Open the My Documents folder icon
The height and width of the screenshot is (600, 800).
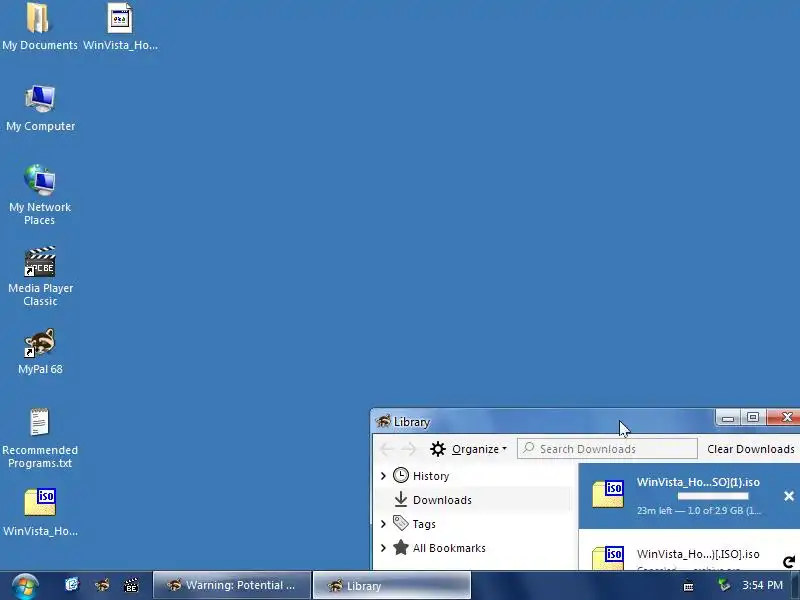38,18
